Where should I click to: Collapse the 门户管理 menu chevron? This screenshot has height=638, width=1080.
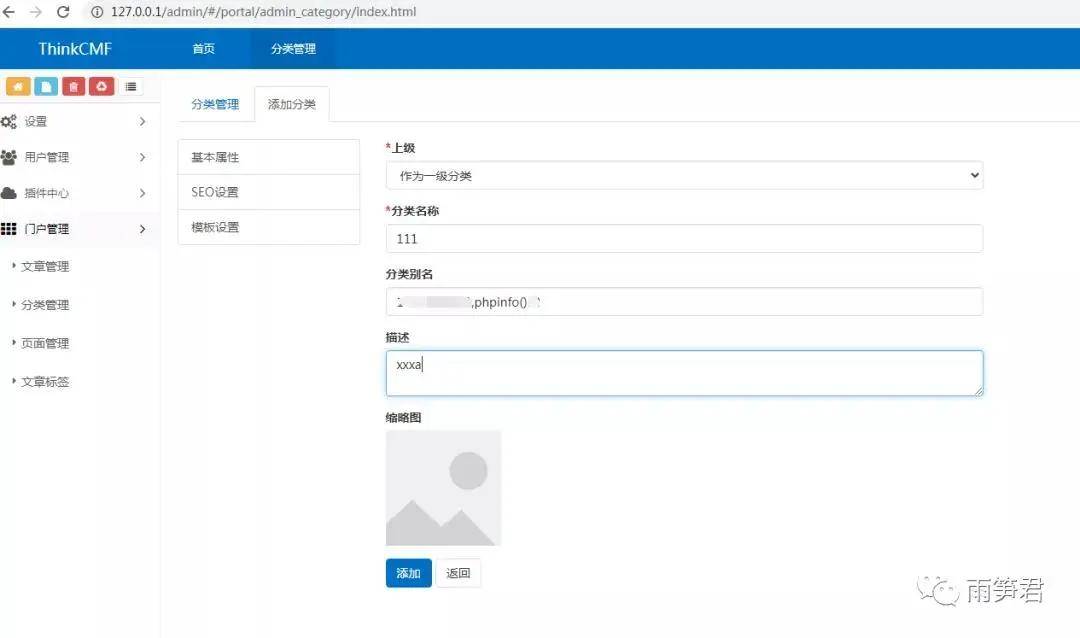tap(142, 229)
